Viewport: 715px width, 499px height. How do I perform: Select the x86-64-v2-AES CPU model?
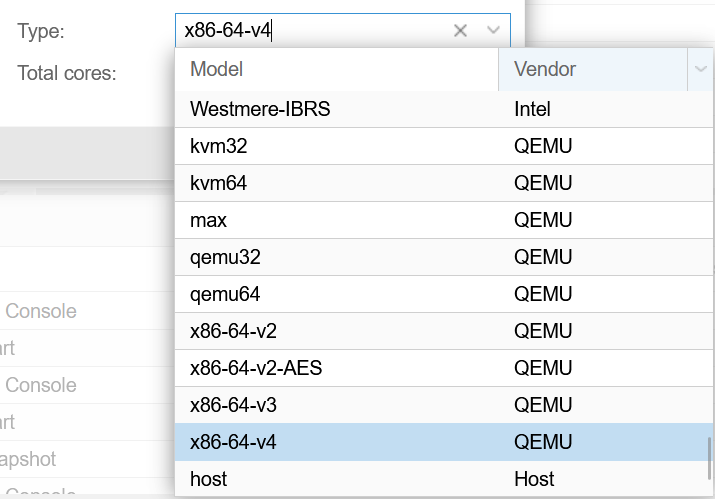tap(444, 368)
